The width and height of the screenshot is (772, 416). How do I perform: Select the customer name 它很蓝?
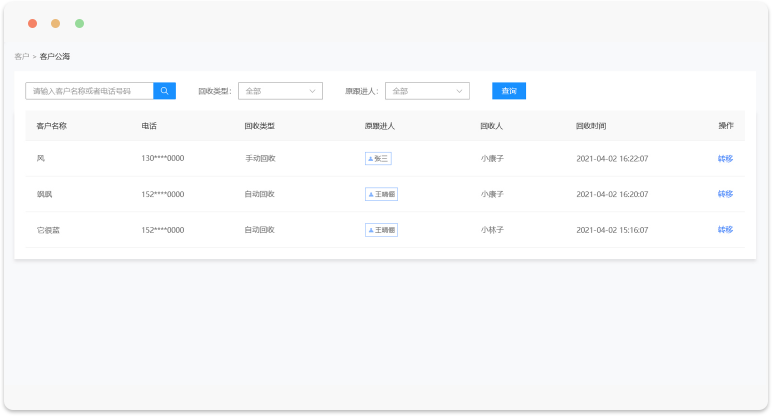[x=49, y=230]
